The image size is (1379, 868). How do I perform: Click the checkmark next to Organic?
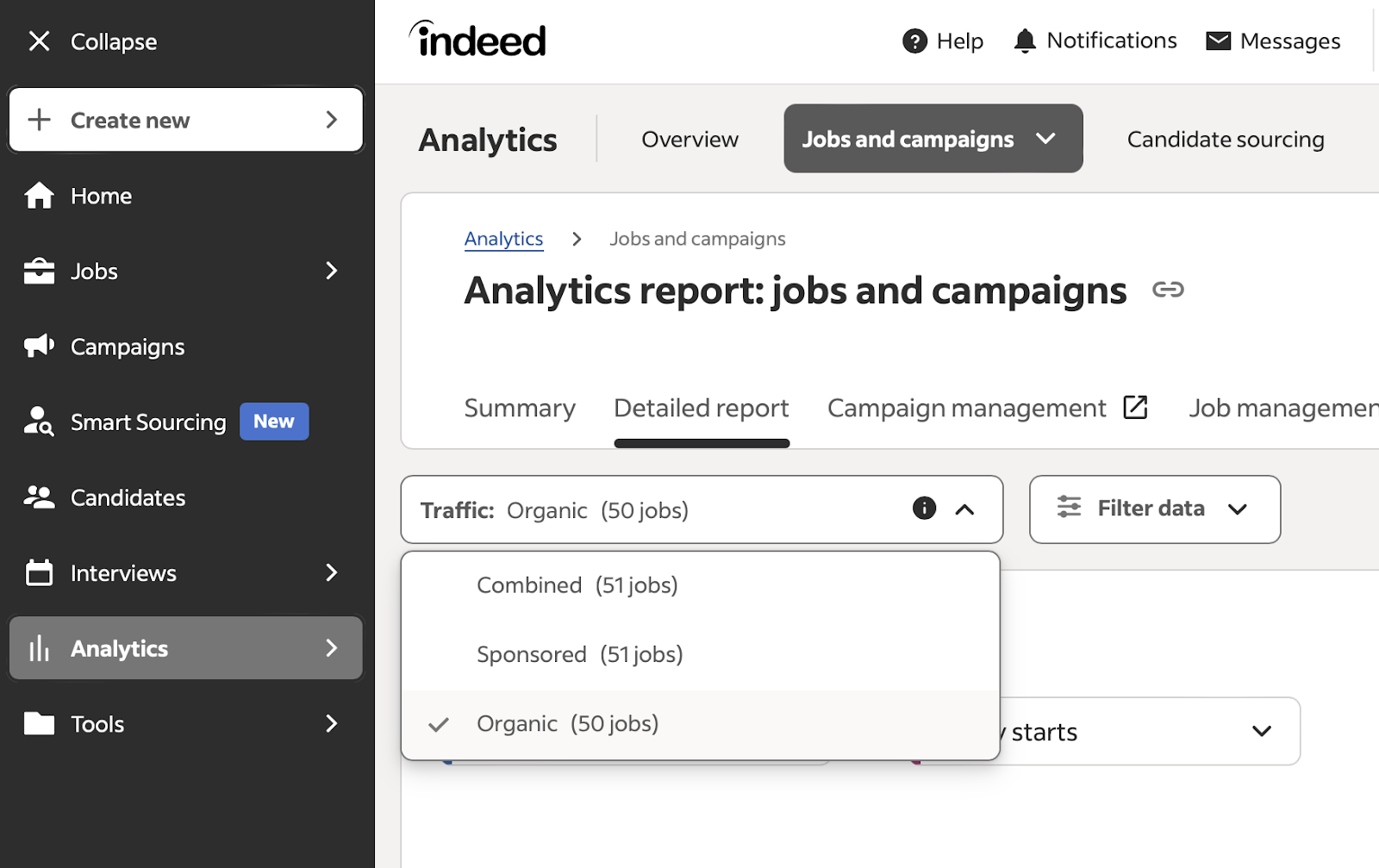coord(439,724)
